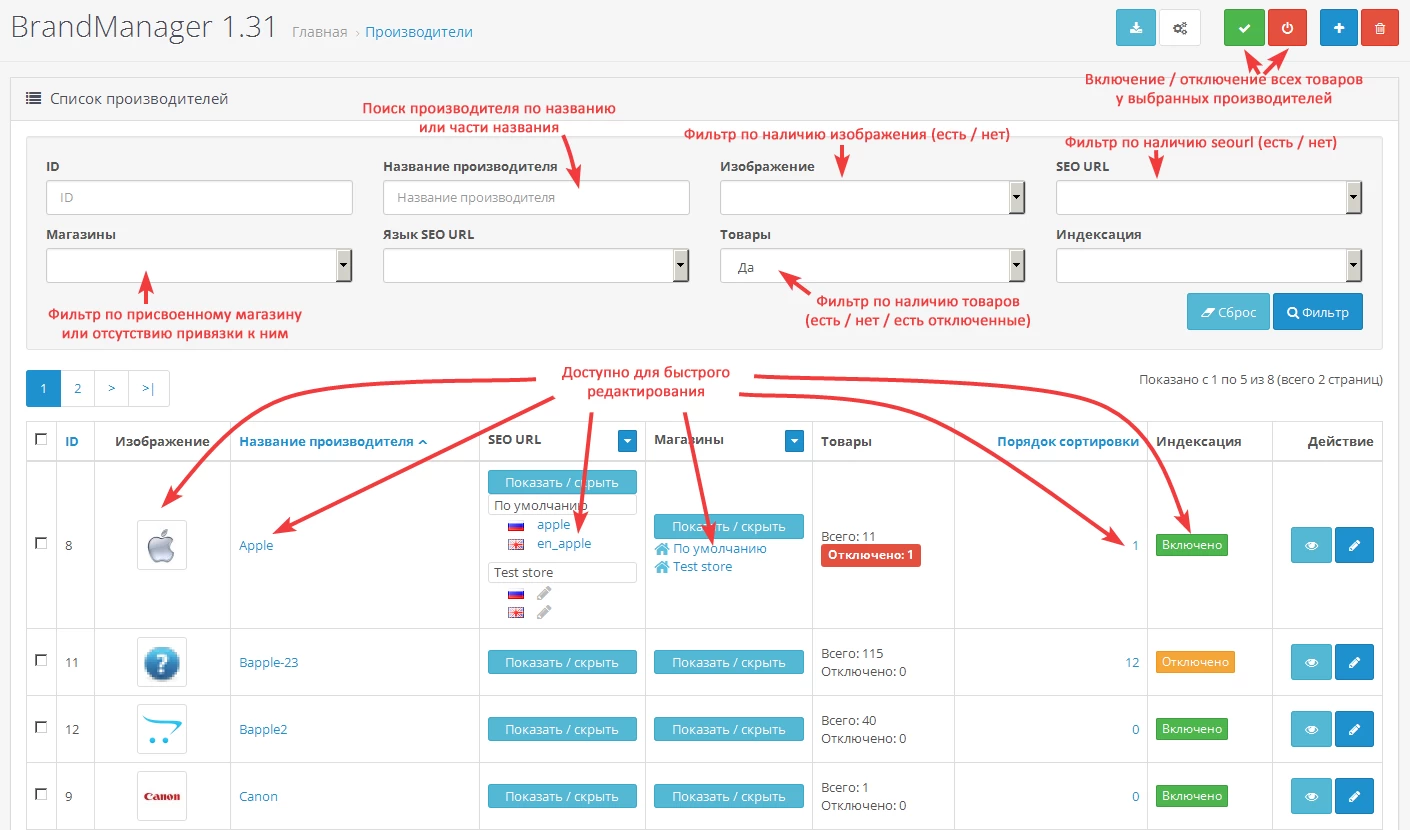Click red power disable-all-products button
The height and width of the screenshot is (830, 1410).
[1287, 28]
